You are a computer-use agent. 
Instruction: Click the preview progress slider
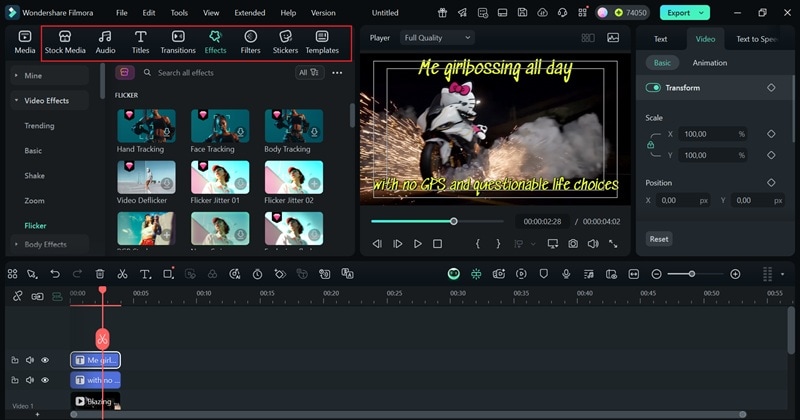coord(437,221)
